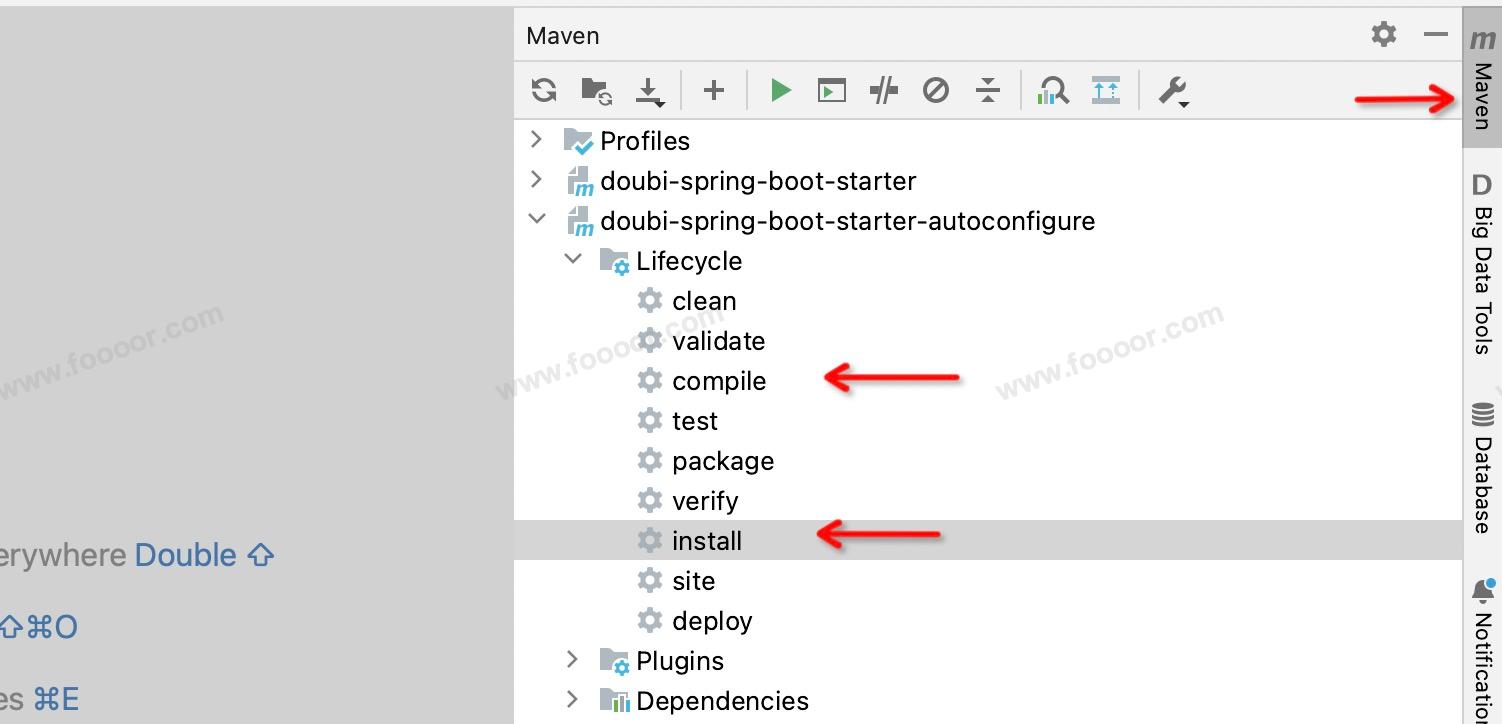Collapse the Lifecycle node

[x=573, y=259]
